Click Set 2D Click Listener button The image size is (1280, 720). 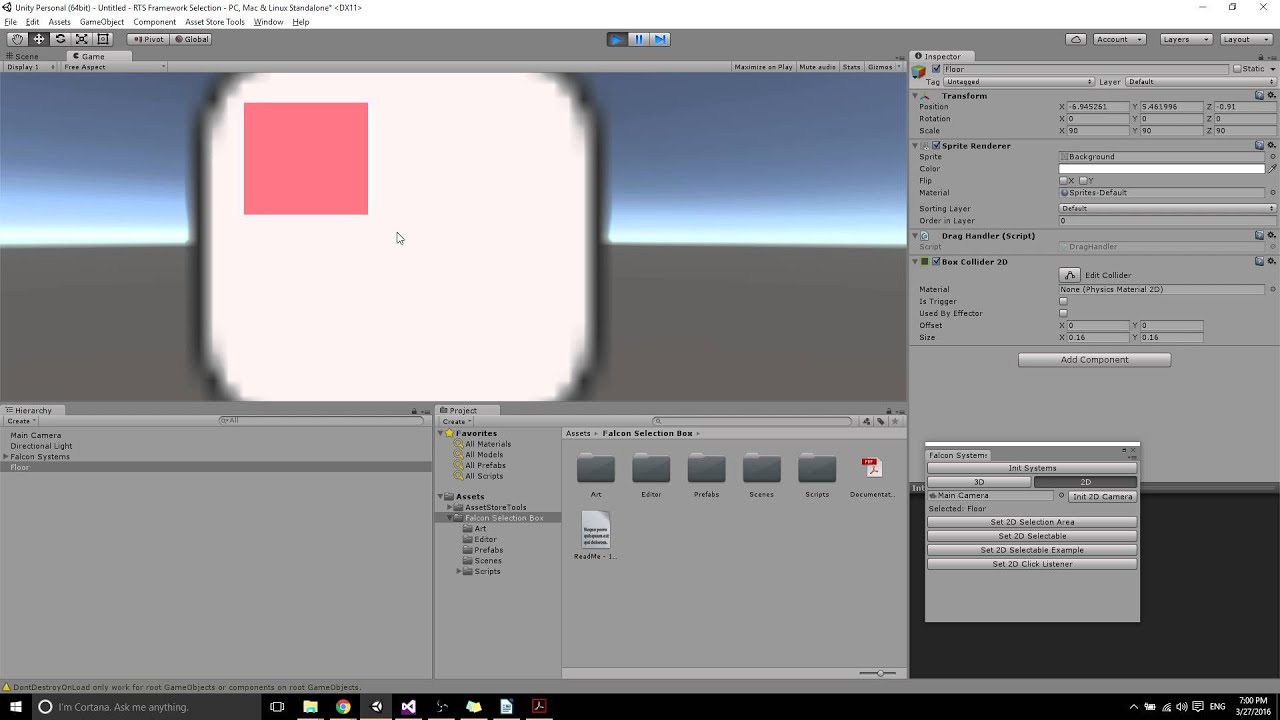pyautogui.click(x=1032, y=564)
